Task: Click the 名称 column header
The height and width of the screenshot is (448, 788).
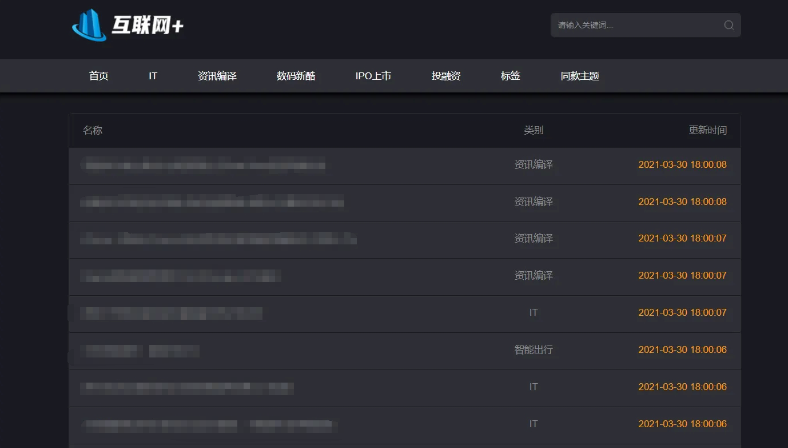Action: coord(92,130)
